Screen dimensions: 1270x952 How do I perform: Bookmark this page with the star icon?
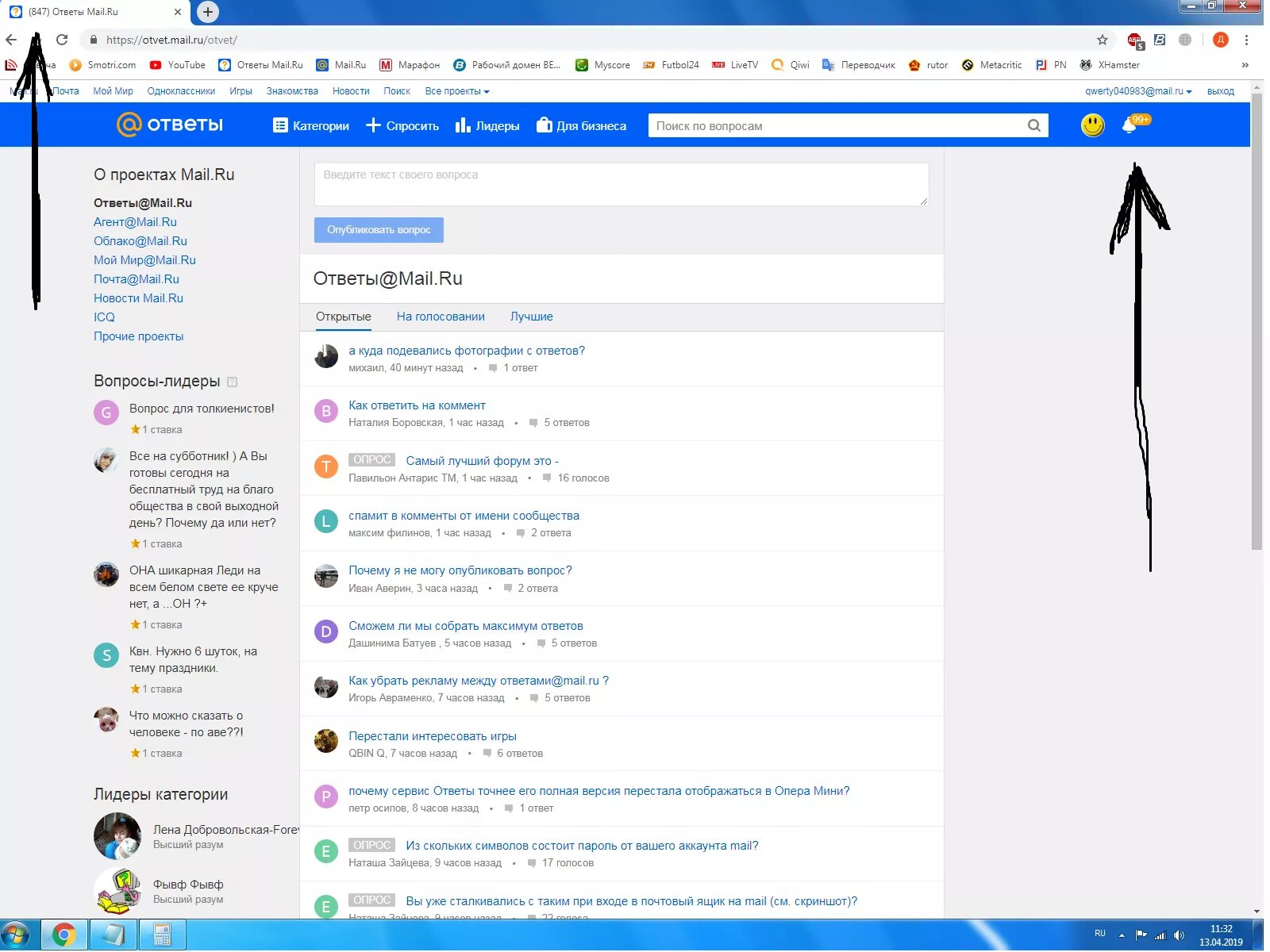[1103, 40]
